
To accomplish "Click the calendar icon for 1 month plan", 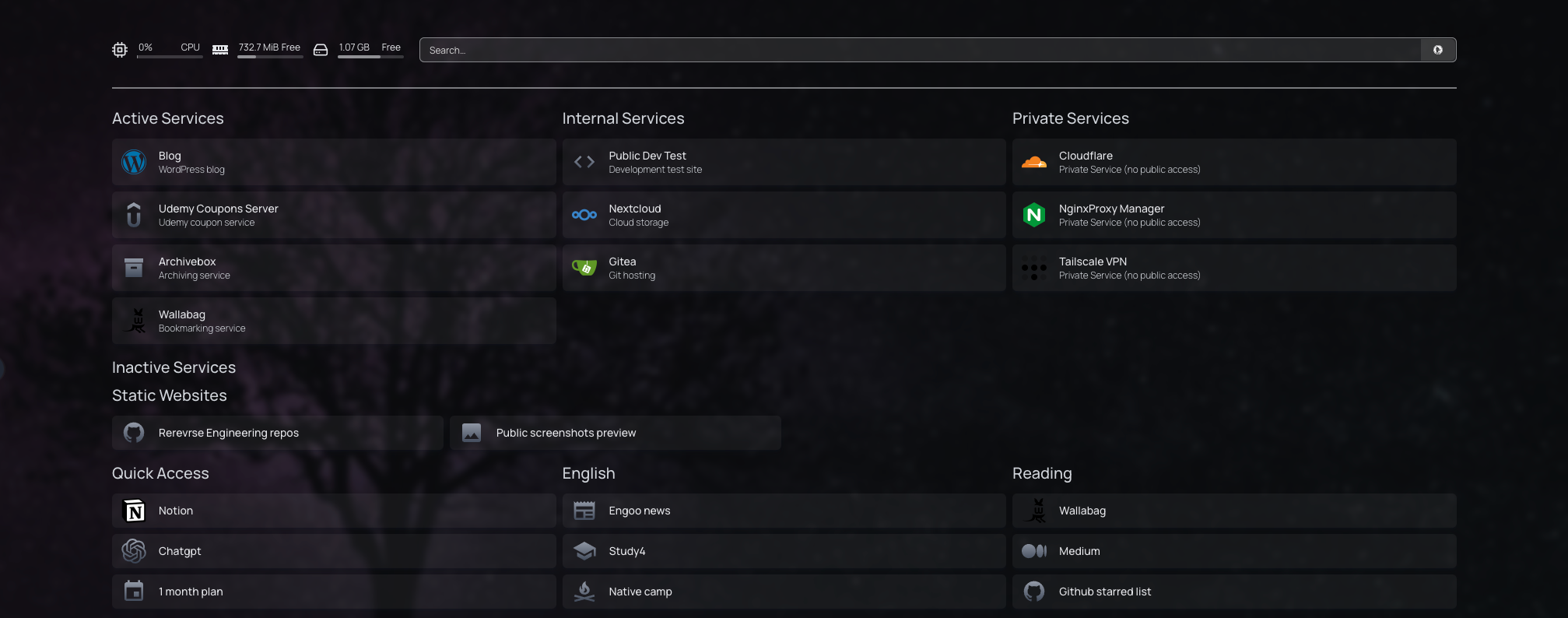I will point(134,592).
